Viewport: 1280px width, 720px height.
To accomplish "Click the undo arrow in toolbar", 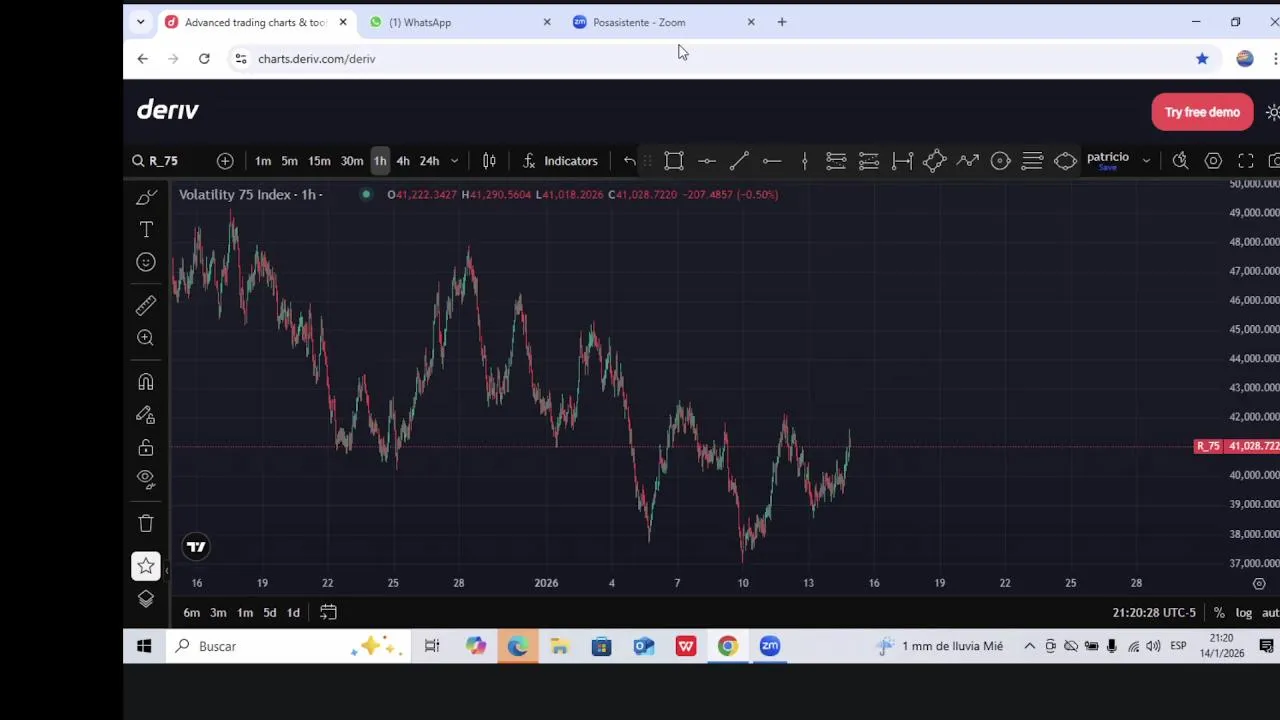I will click(629, 161).
